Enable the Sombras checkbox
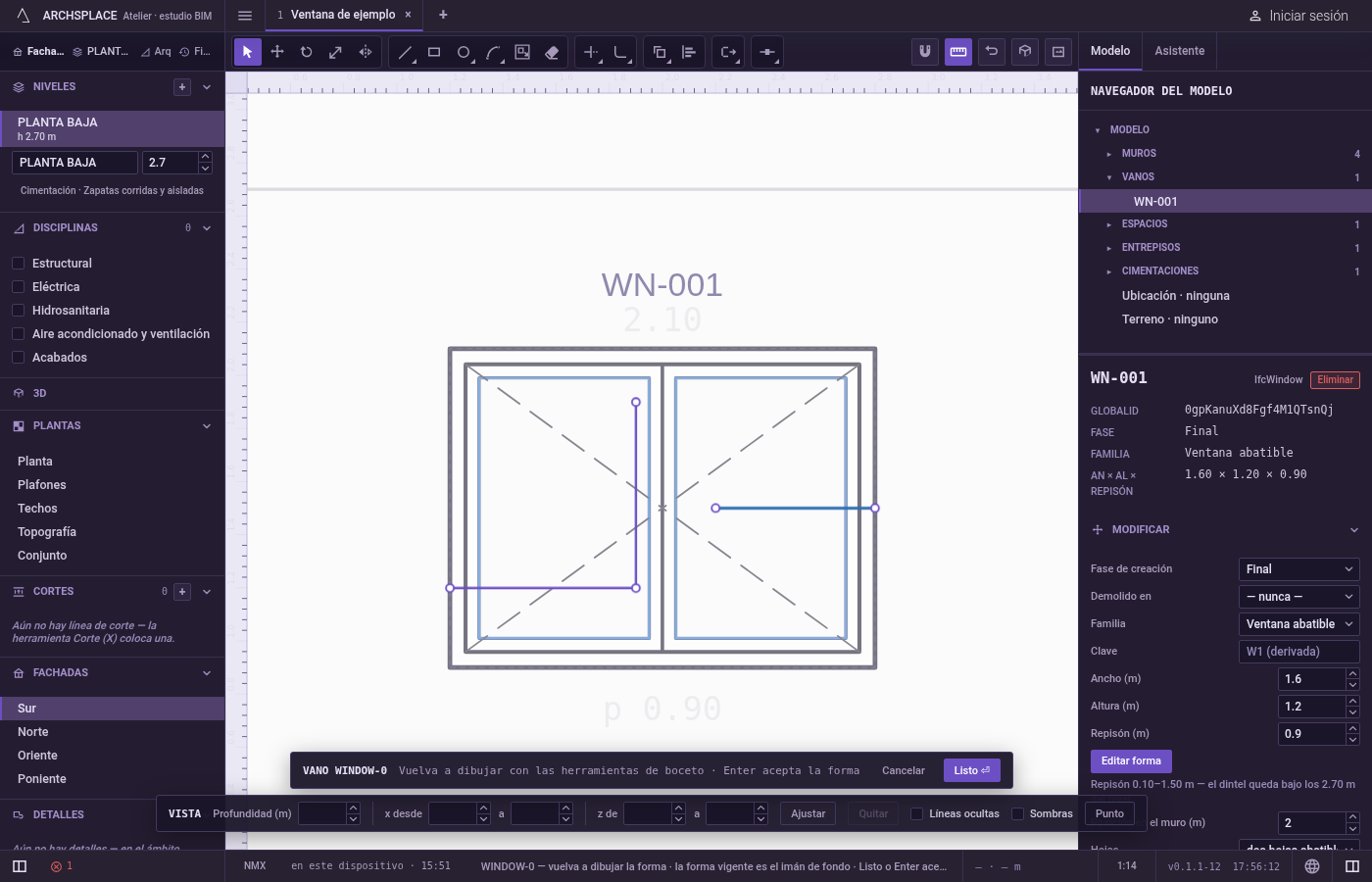Screen dimensions: 1372x882 coord(1017,813)
